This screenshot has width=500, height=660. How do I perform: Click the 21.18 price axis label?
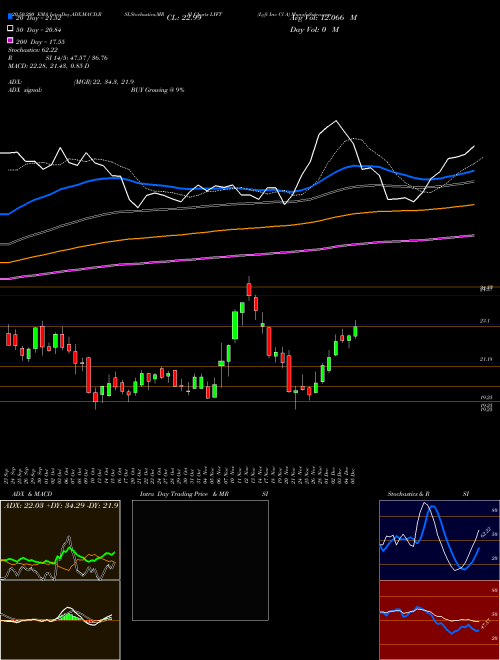pyautogui.click(x=486, y=359)
